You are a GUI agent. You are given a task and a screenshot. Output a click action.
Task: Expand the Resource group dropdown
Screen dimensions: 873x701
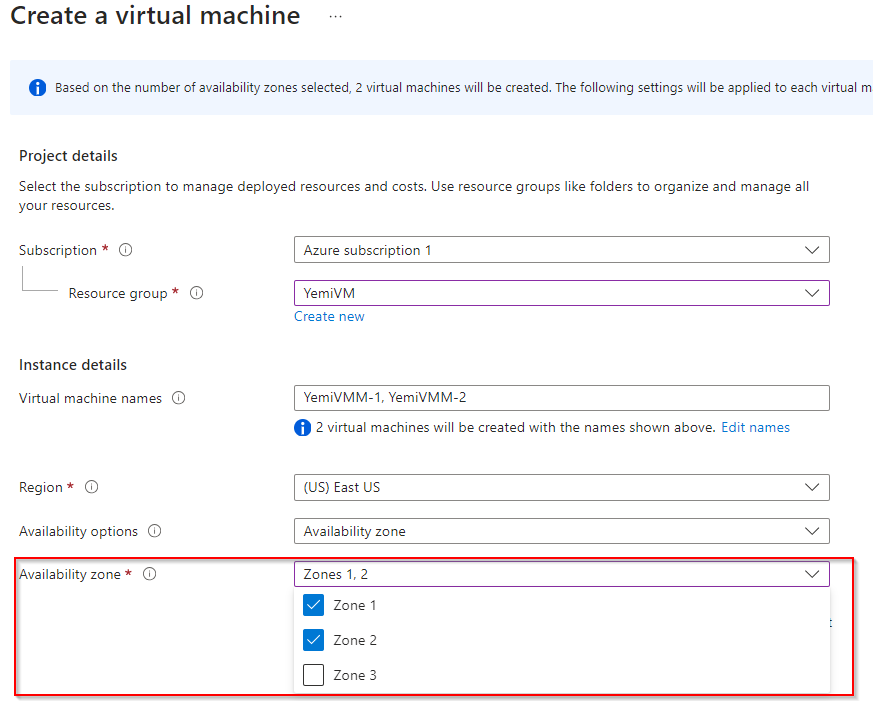(561, 293)
